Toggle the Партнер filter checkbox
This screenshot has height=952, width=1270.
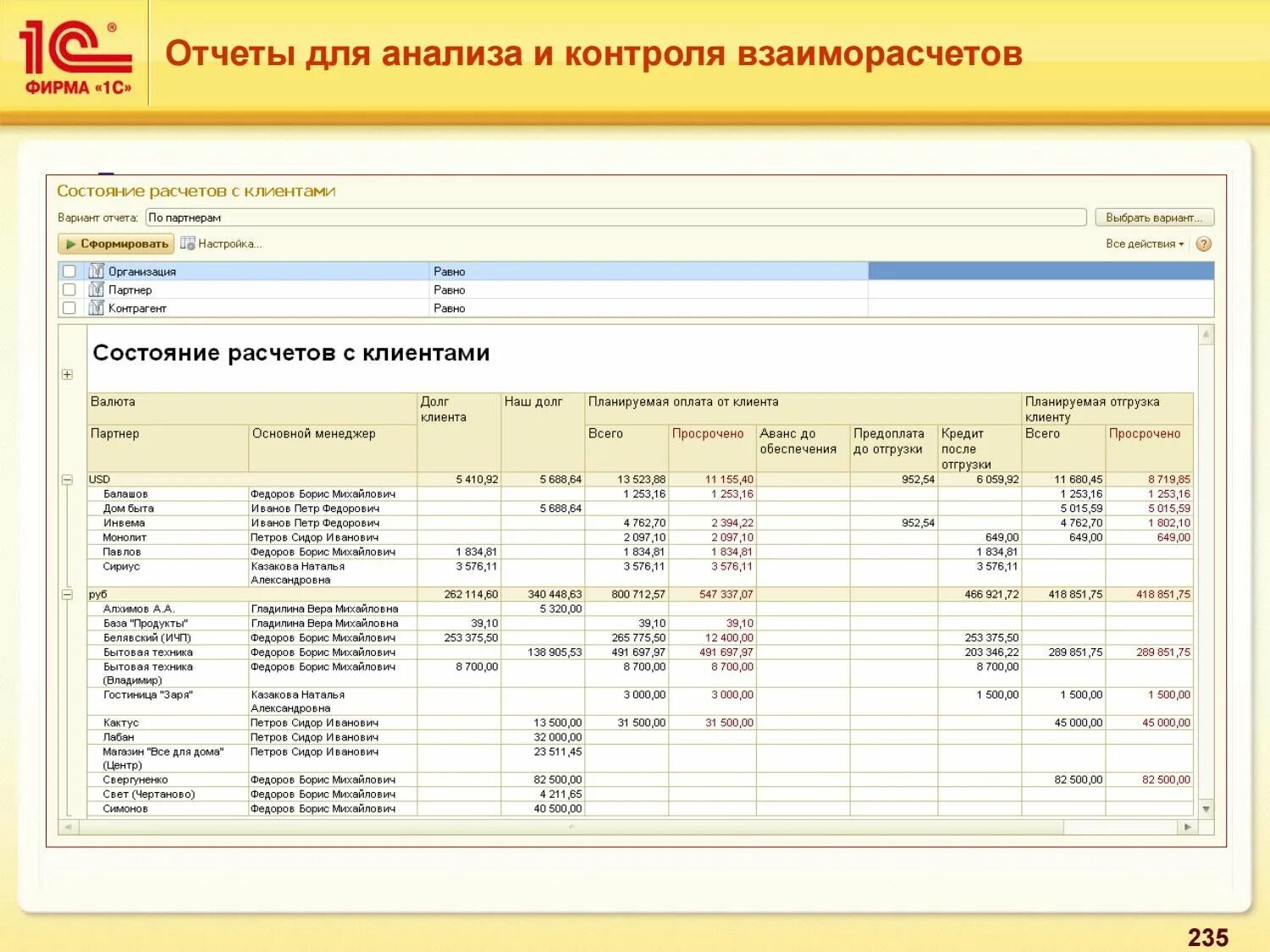pyautogui.click(x=69, y=289)
